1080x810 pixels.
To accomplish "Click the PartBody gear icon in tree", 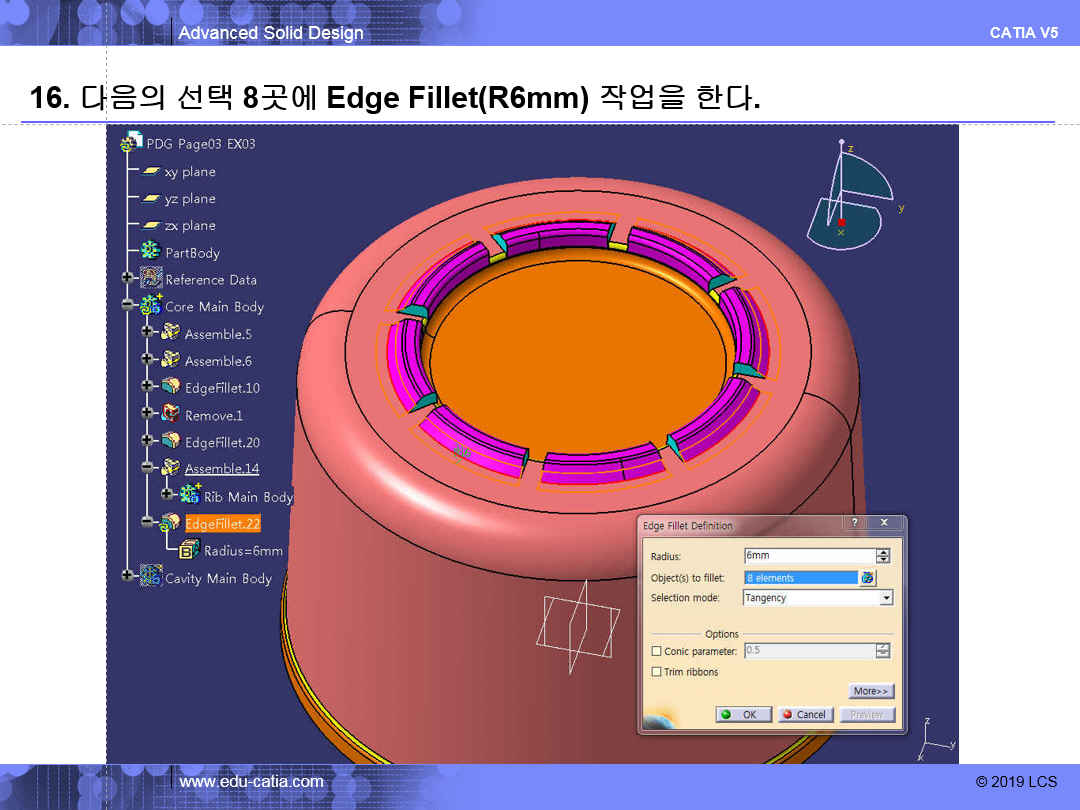I will tap(151, 252).
